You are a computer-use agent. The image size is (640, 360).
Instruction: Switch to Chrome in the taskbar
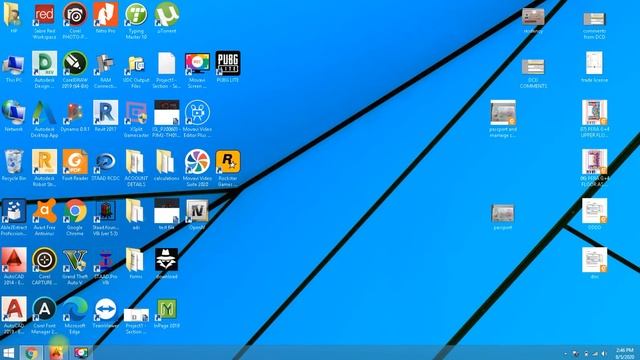pos(31,353)
